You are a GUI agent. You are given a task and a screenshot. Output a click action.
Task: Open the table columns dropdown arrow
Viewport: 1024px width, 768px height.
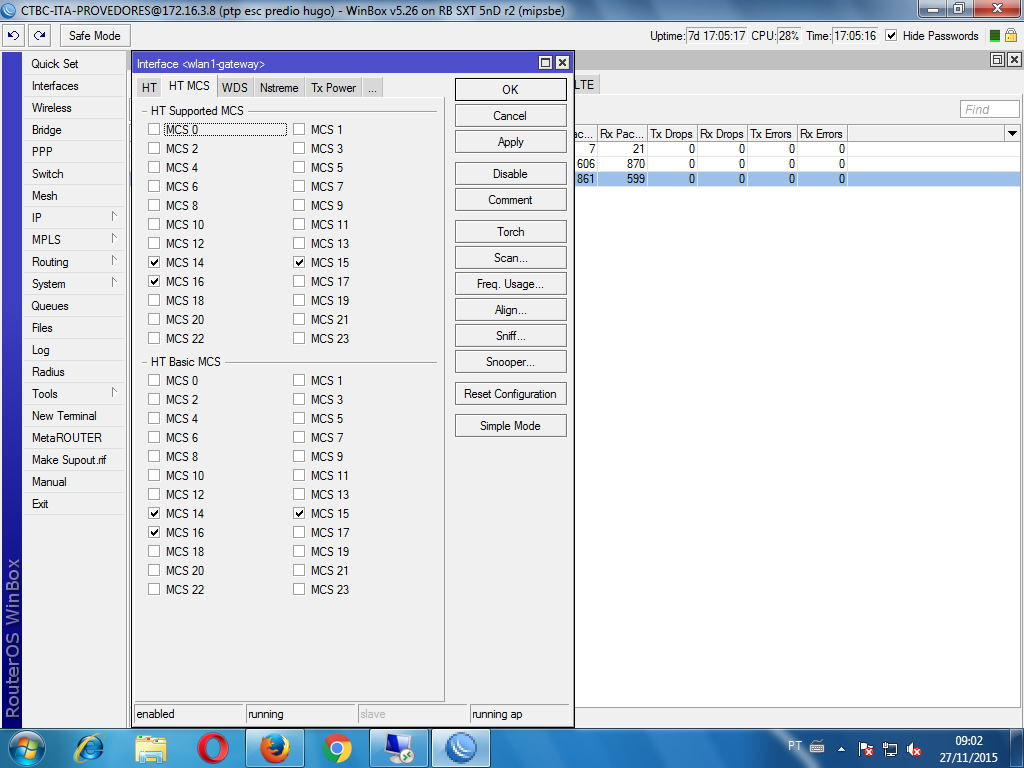[x=1012, y=133]
